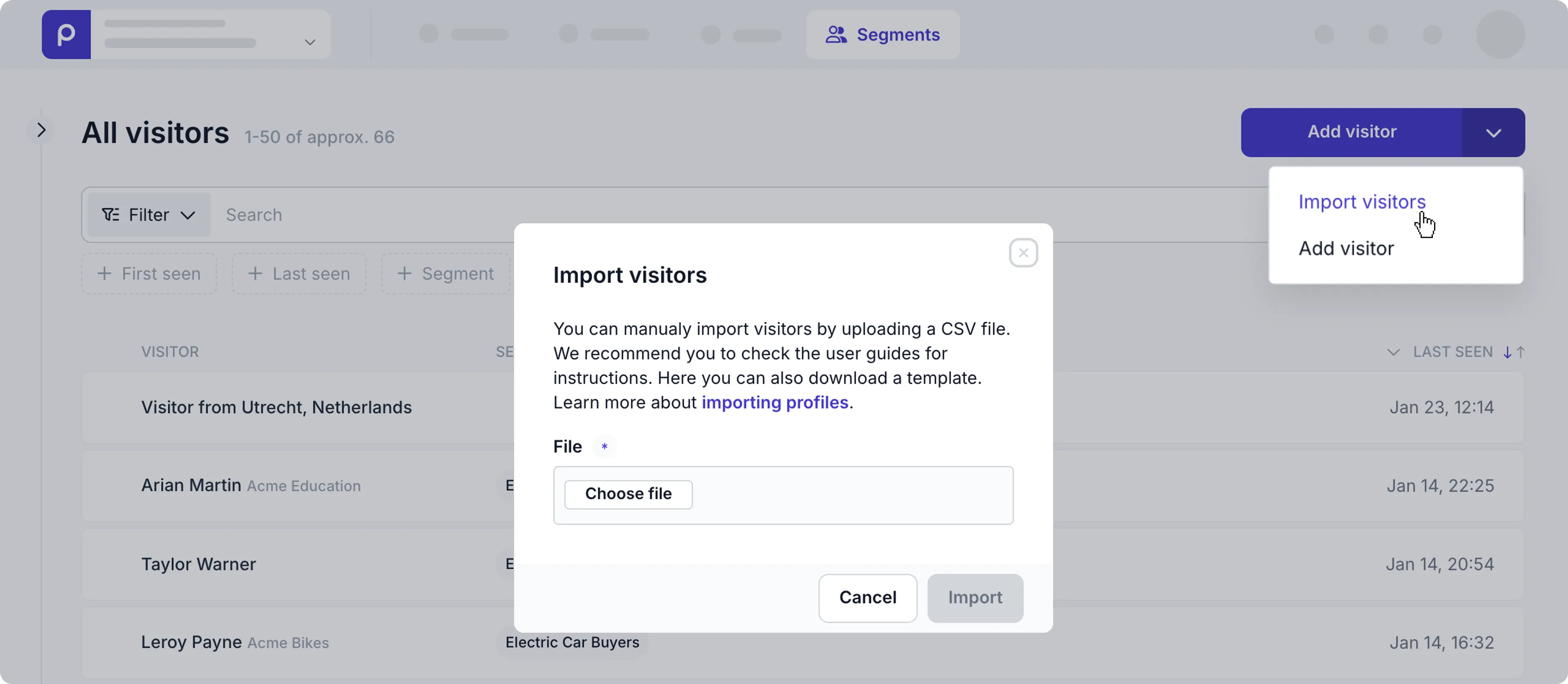Select Import visitors from the menu

coord(1362,201)
